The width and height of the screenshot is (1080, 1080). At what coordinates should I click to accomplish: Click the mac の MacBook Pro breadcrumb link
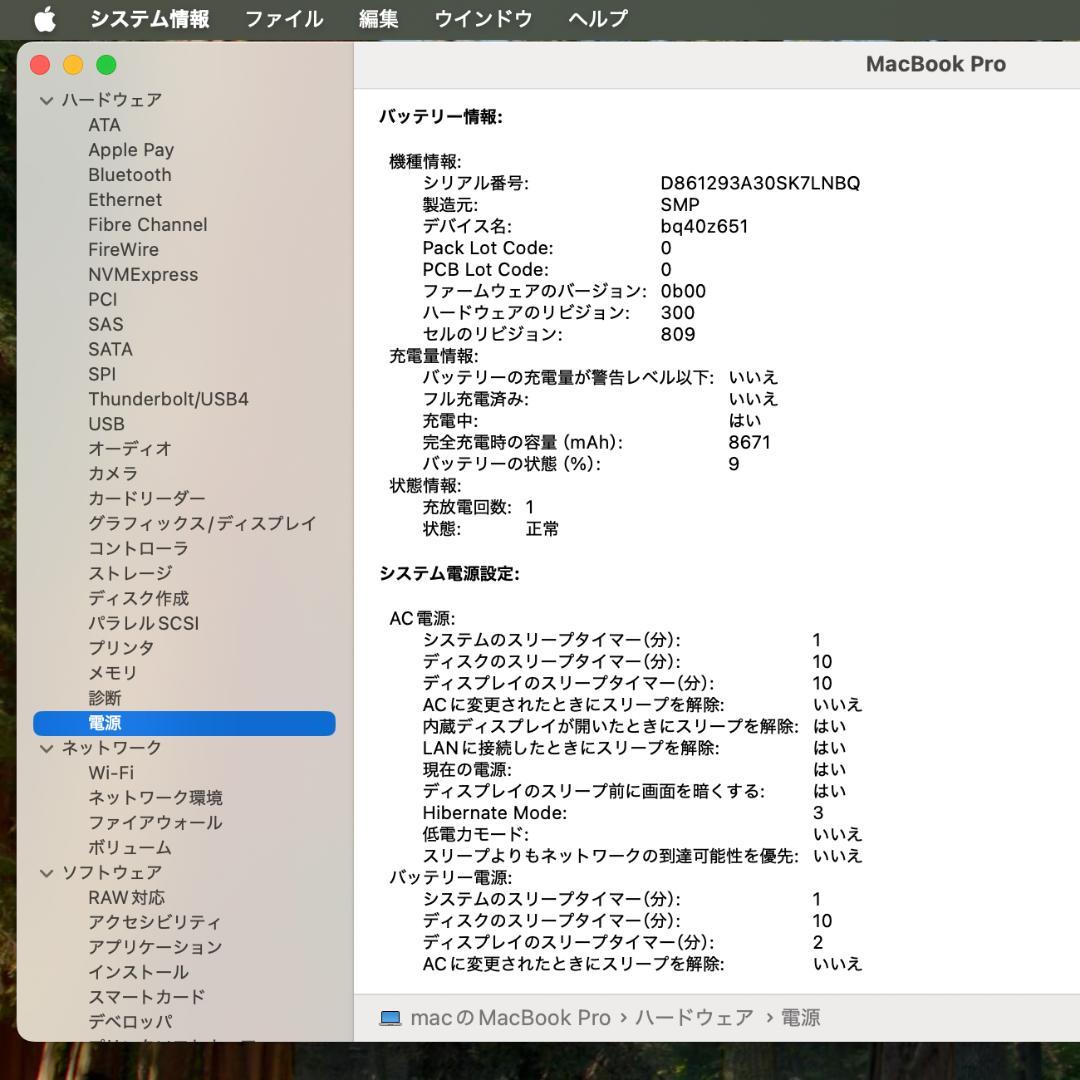510,1017
